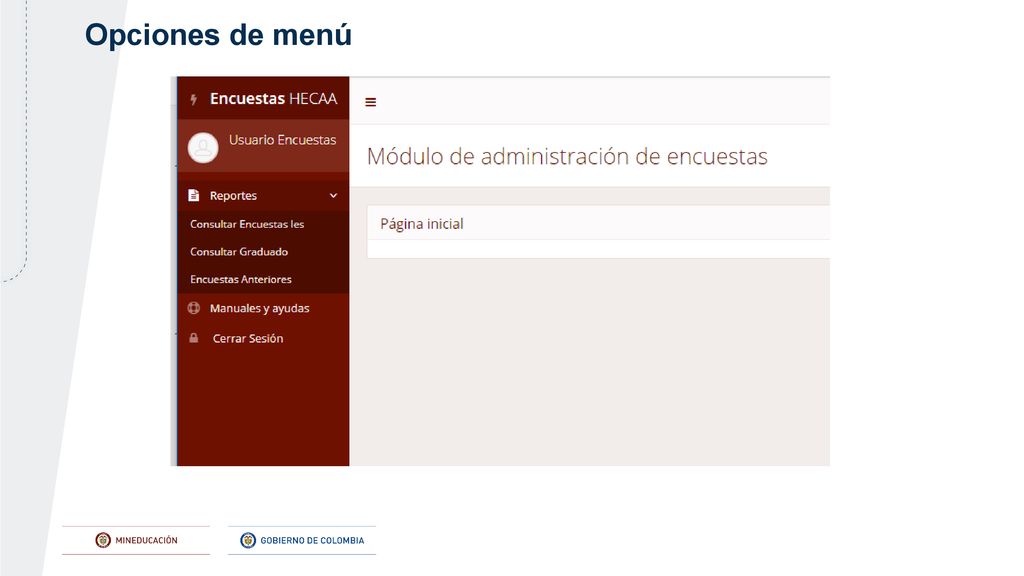1024x576 pixels.
Task: Open the Reportes menu
Action: tap(263, 195)
